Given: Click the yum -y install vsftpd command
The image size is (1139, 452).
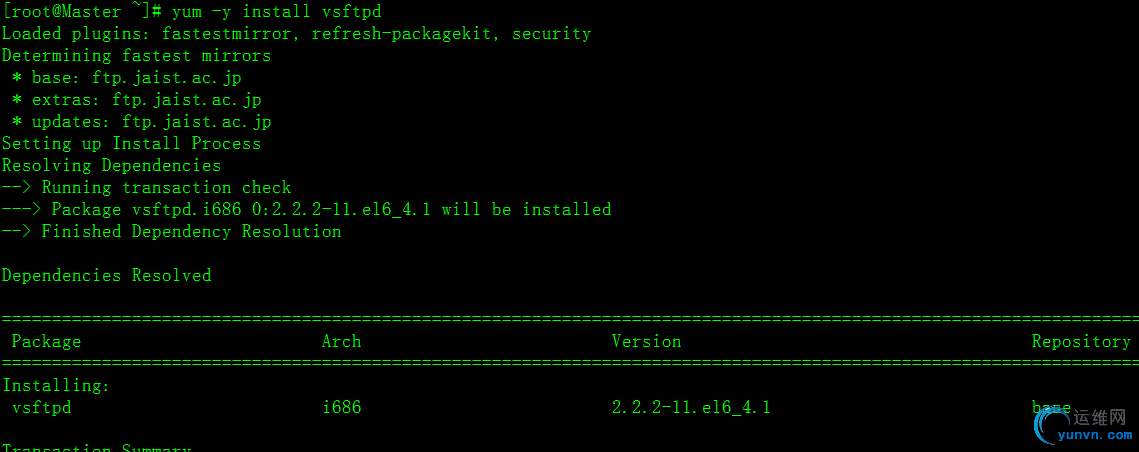Looking at the screenshot, I should pyautogui.click(x=276, y=12).
